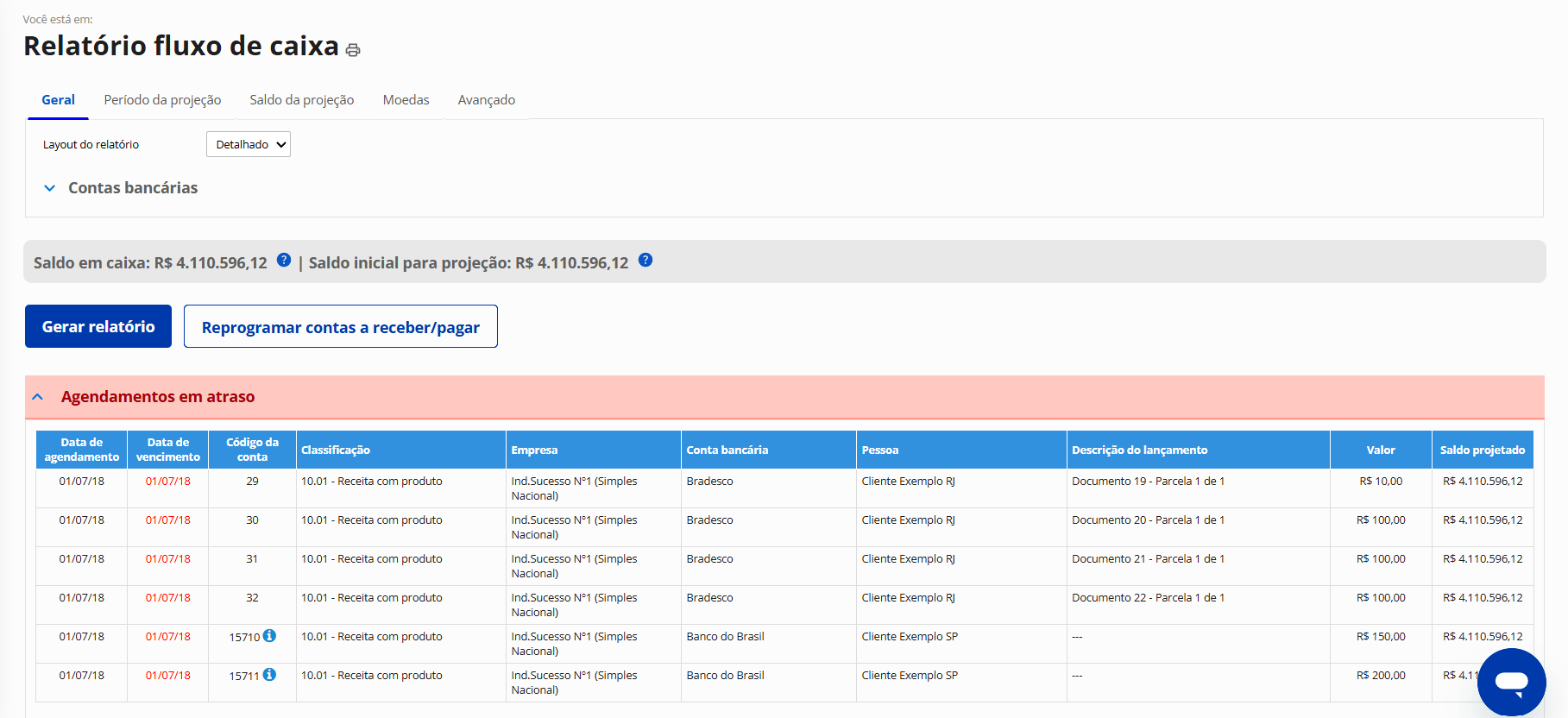The height and width of the screenshot is (718, 1568).
Task: Switch to the Período da projeção tab
Action: point(162,100)
